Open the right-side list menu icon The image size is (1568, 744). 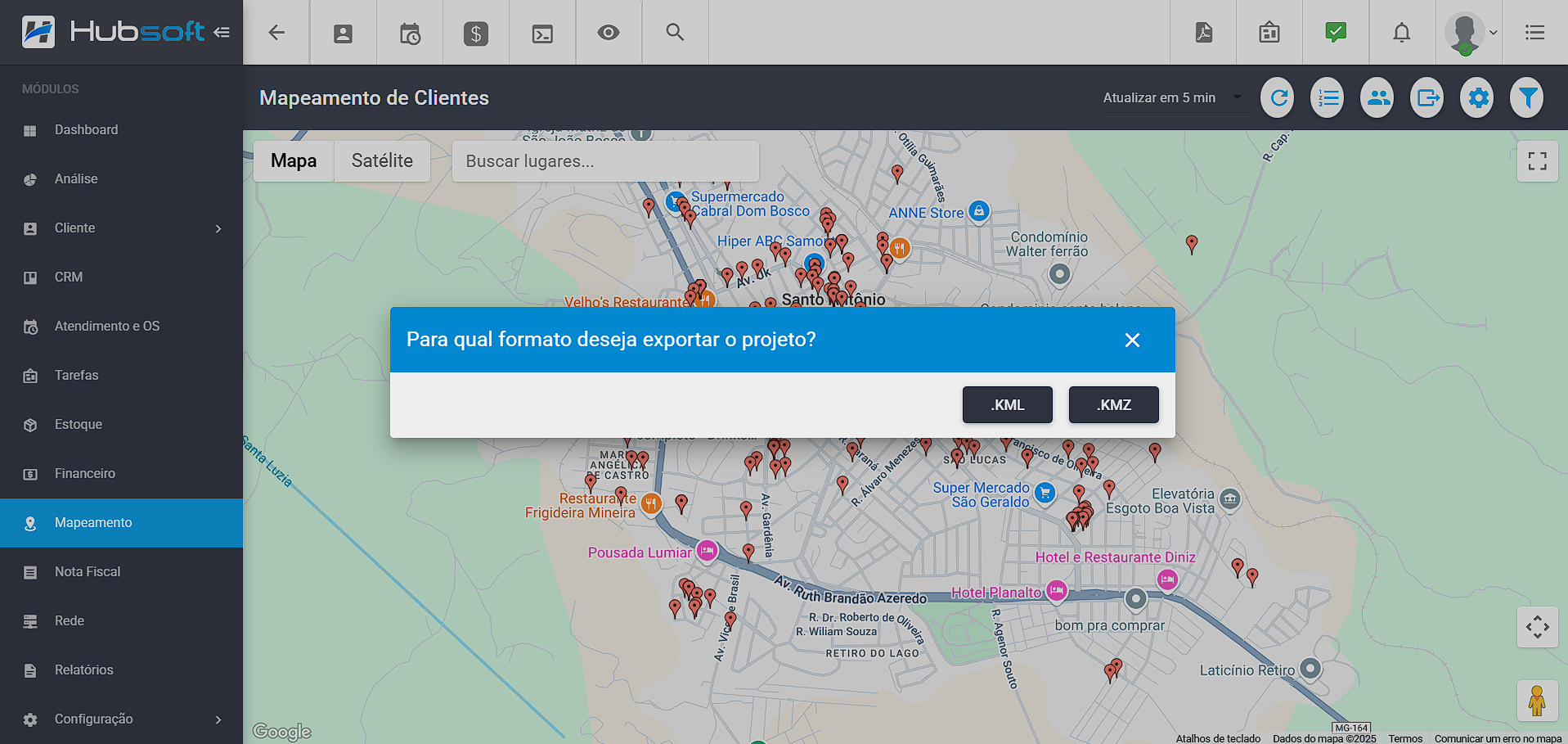1535,33
